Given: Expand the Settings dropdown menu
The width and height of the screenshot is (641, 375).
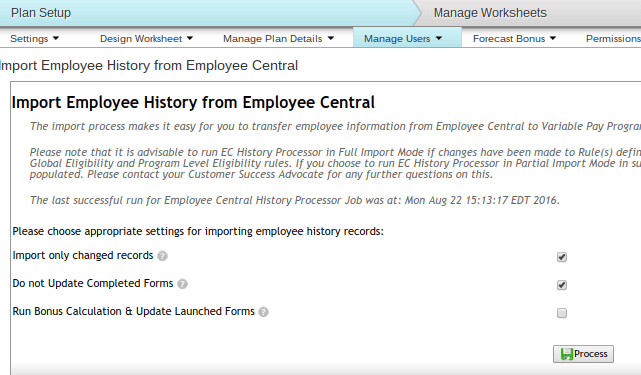Looking at the screenshot, I should pos(34,38).
